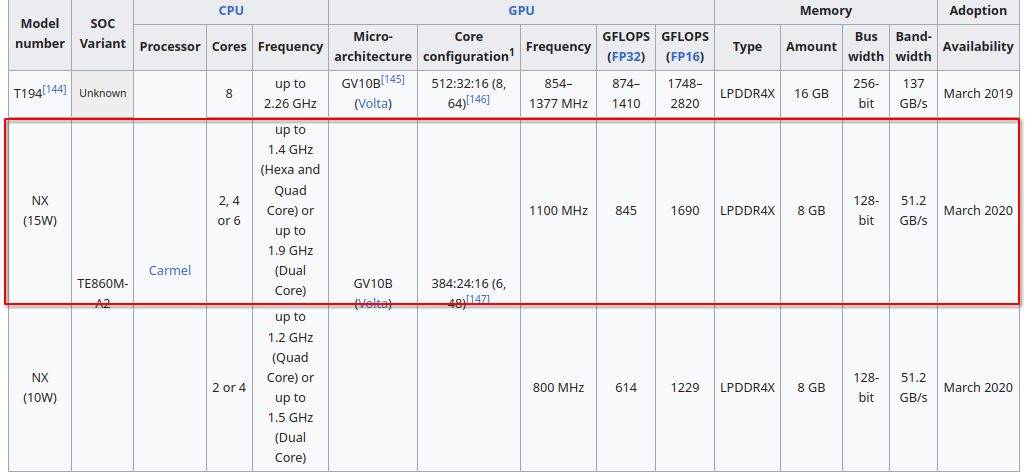This screenshot has width=1025, height=473.
Task: Select the 'Adoption' group header
Action: click(x=978, y=10)
